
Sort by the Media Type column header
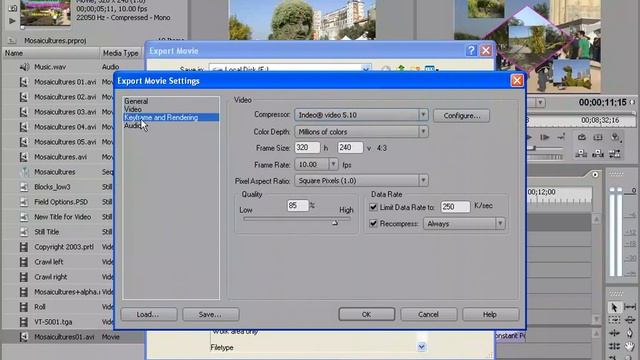click(120, 53)
